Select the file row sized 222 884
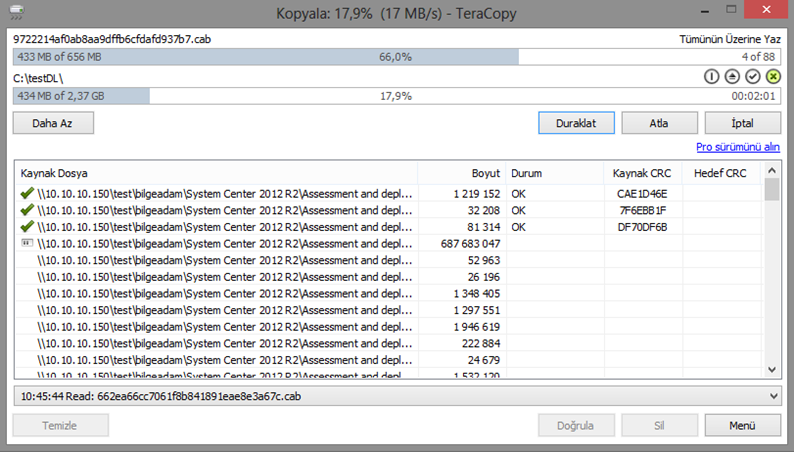The height and width of the screenshot is (452, 794). (388, 343)
